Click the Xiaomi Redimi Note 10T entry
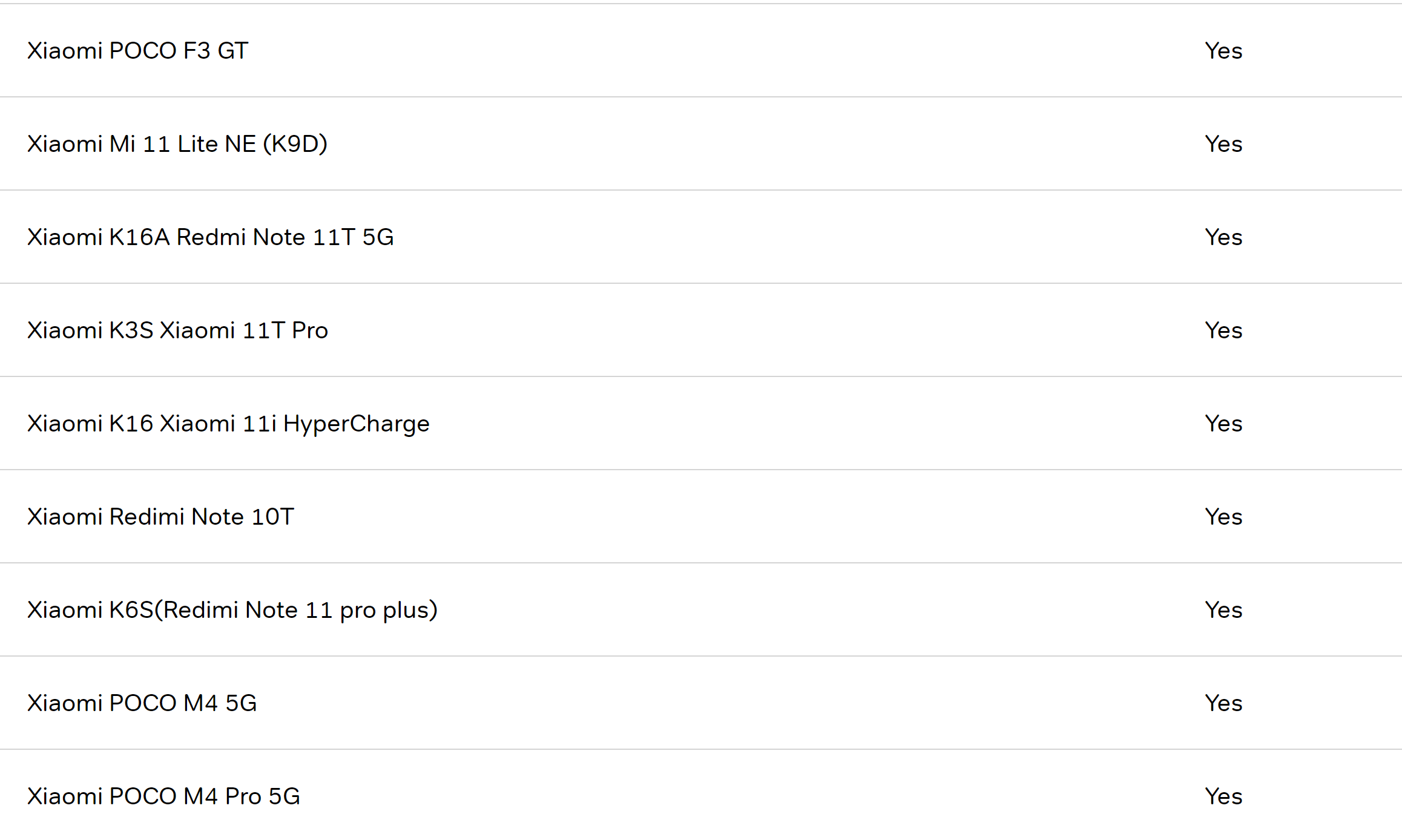The image size is (1402, 840). point(160,517)
